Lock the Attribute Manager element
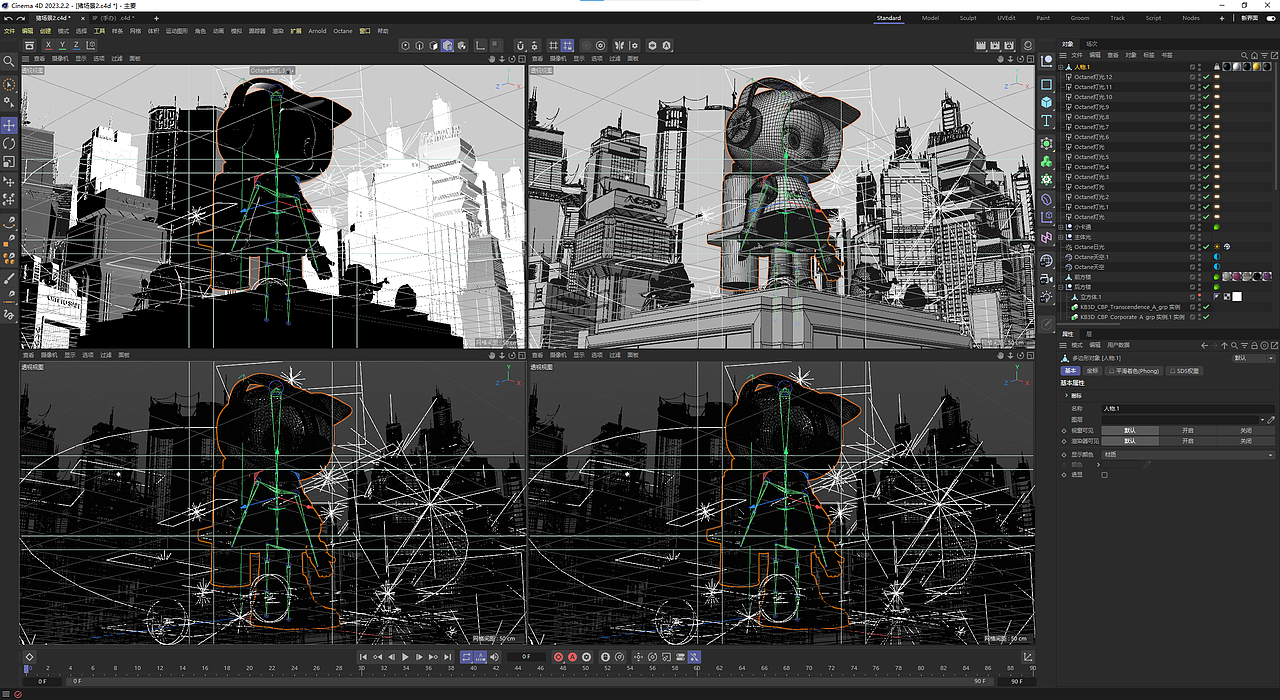Screen dimensions: 1280x700 (x=1254, y=345)
